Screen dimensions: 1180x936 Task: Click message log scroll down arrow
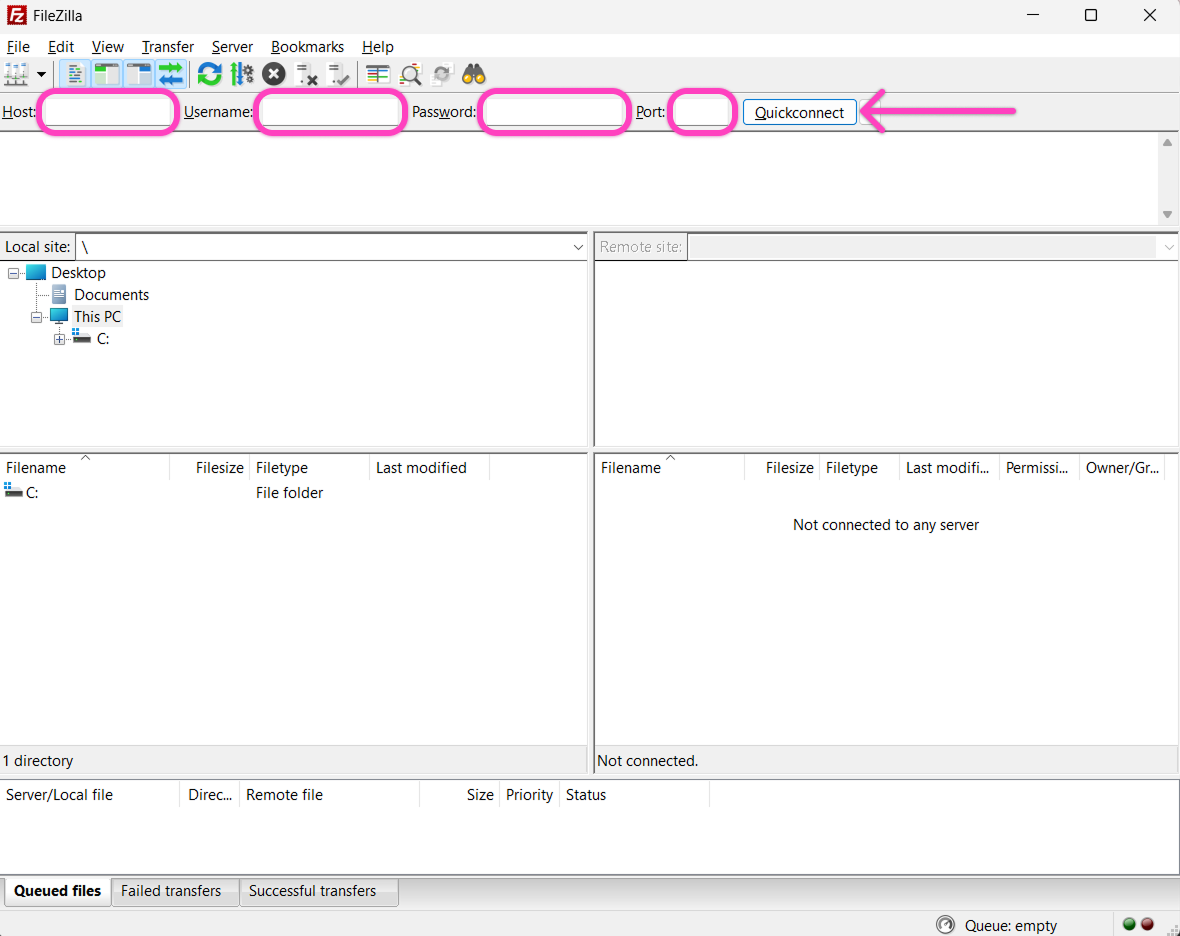(x=1167, y=214)
